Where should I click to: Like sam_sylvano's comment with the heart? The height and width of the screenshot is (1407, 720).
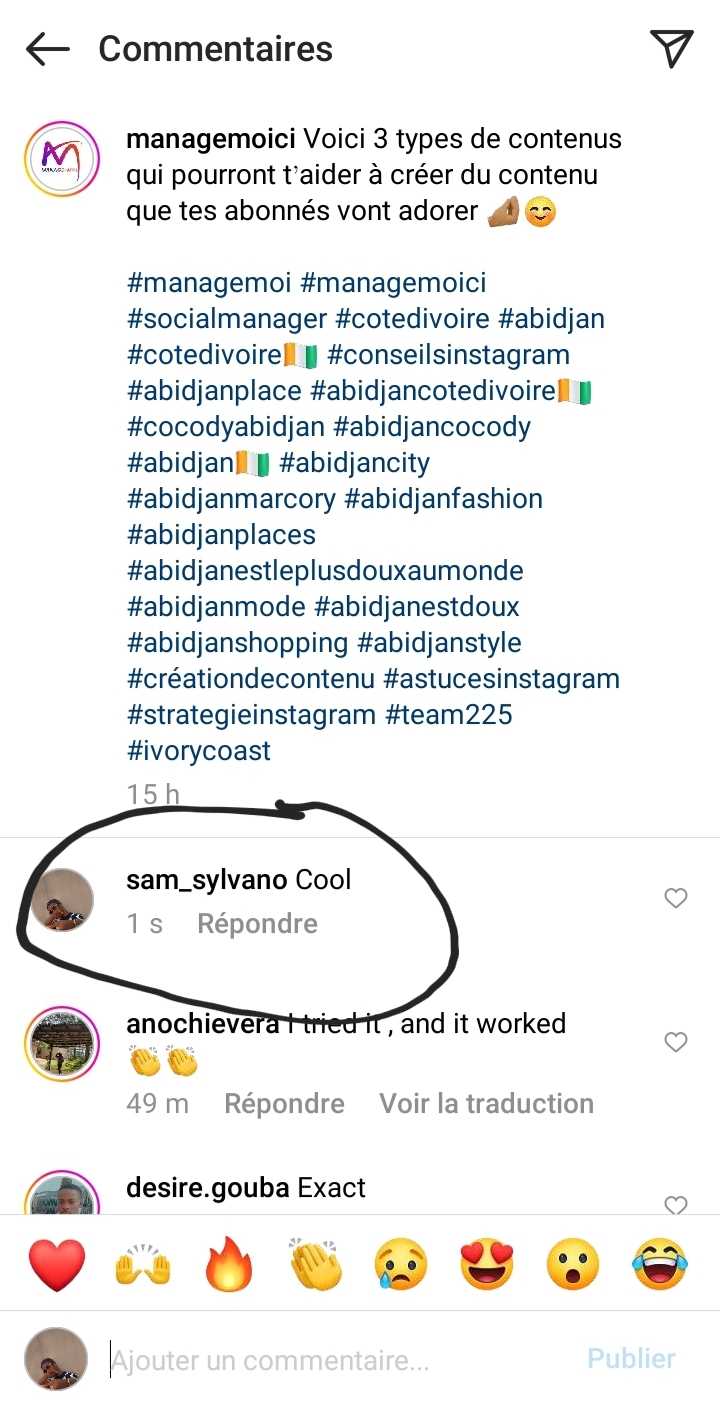pos(676,898)
